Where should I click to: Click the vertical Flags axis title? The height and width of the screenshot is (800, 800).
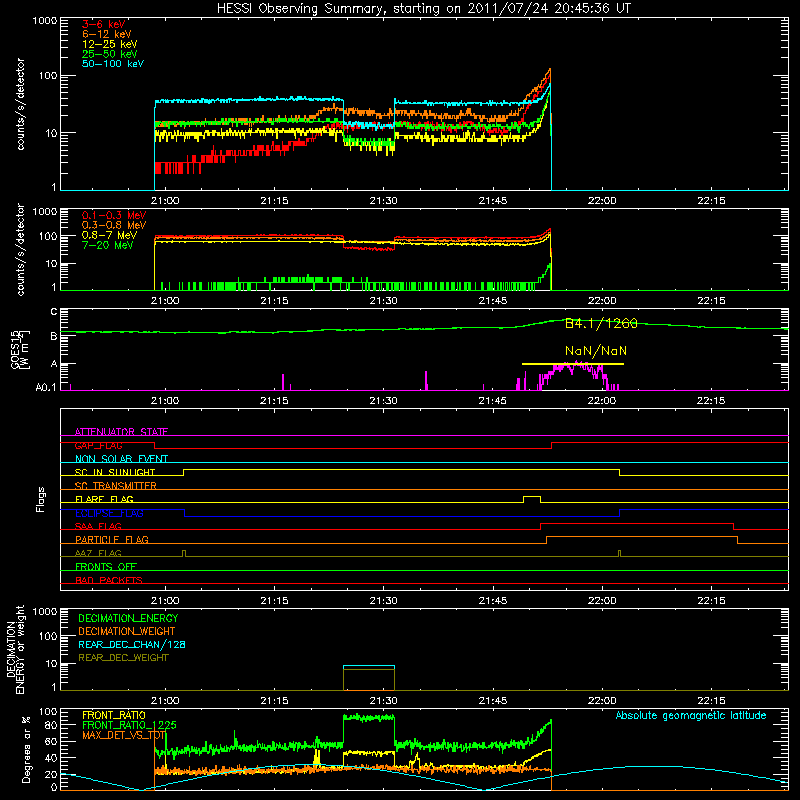pos(40,499)
